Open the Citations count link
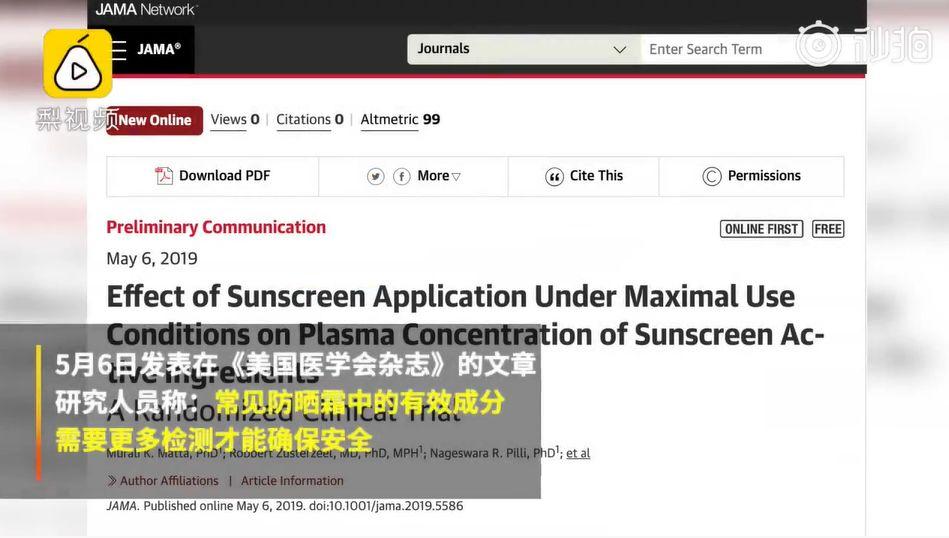Screen dimensions: 949x538 (x=309, y=120)
